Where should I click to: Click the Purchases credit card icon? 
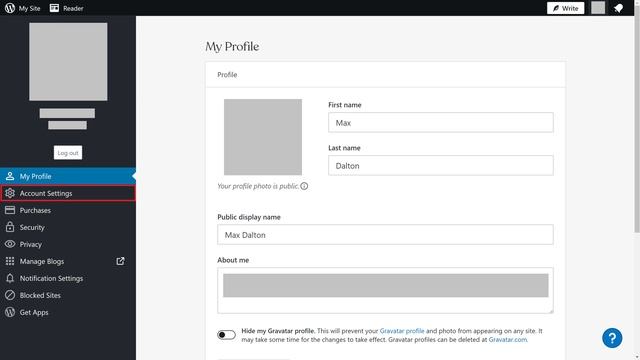pyautogui.click(x=10, y=210)
